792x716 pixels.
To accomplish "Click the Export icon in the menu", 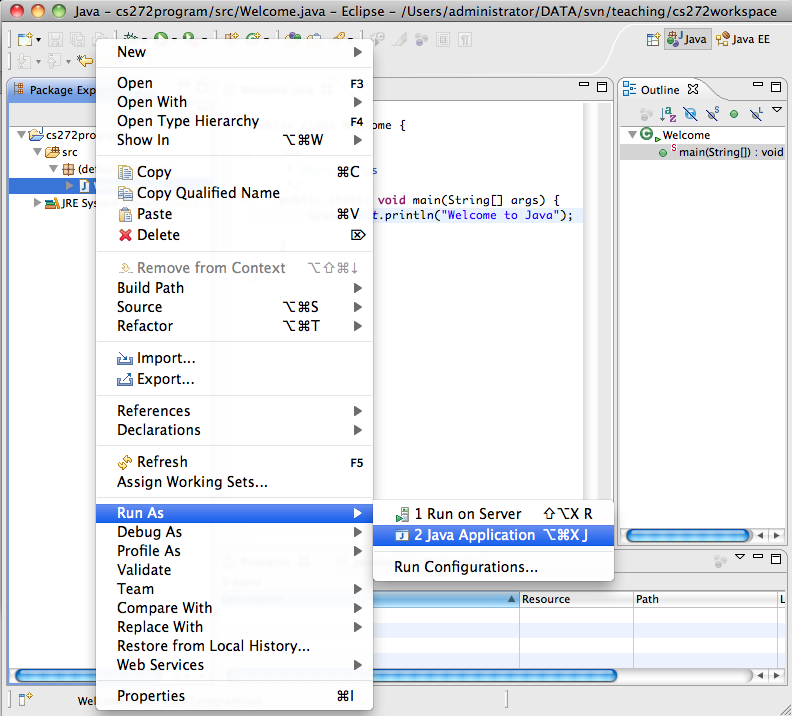I will click(x=125, y=379).
